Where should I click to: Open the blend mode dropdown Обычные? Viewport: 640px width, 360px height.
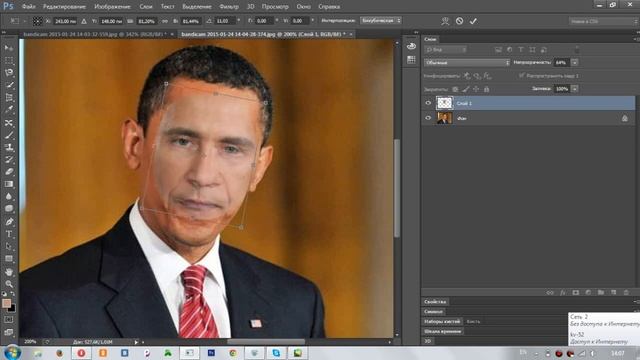(467, 62)
